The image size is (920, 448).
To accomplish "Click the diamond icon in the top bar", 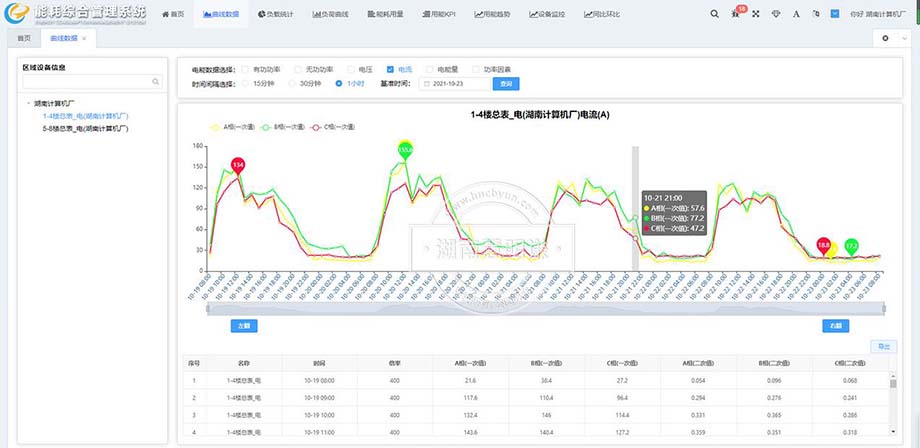I will 778,15.
